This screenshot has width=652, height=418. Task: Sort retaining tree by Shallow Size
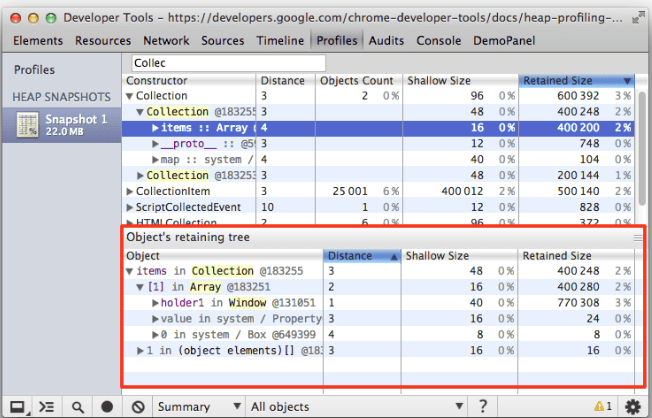[x=459, y=256]
